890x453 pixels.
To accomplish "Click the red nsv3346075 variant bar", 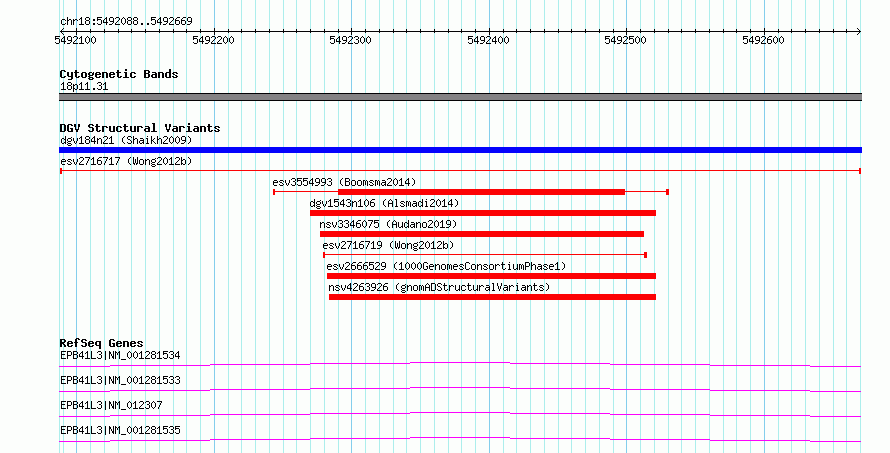I will pyautogui.click(x=482, y=234).
